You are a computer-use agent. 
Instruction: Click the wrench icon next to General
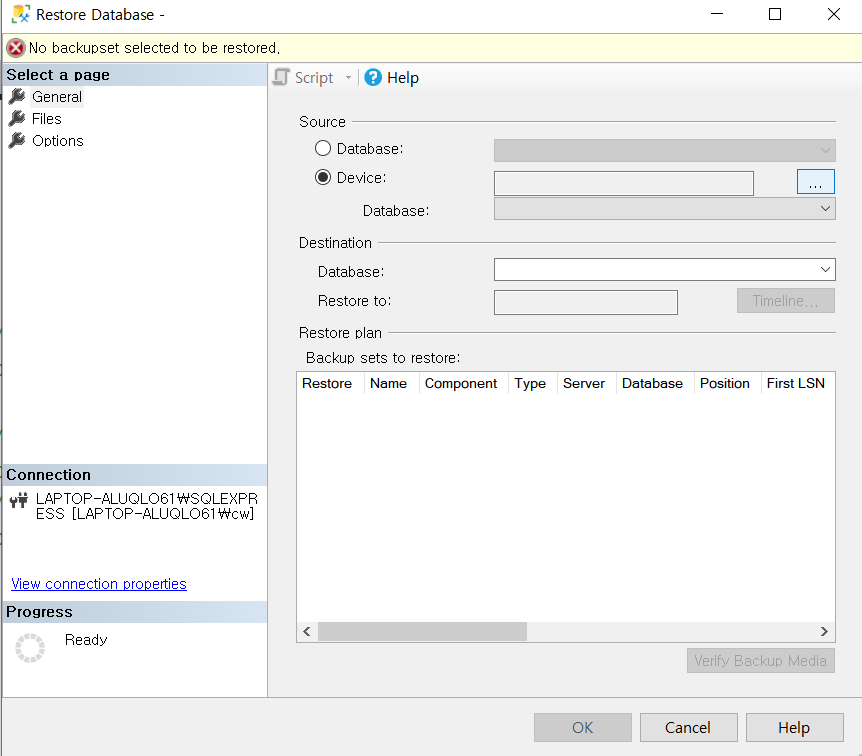click(x=18, y=96)
